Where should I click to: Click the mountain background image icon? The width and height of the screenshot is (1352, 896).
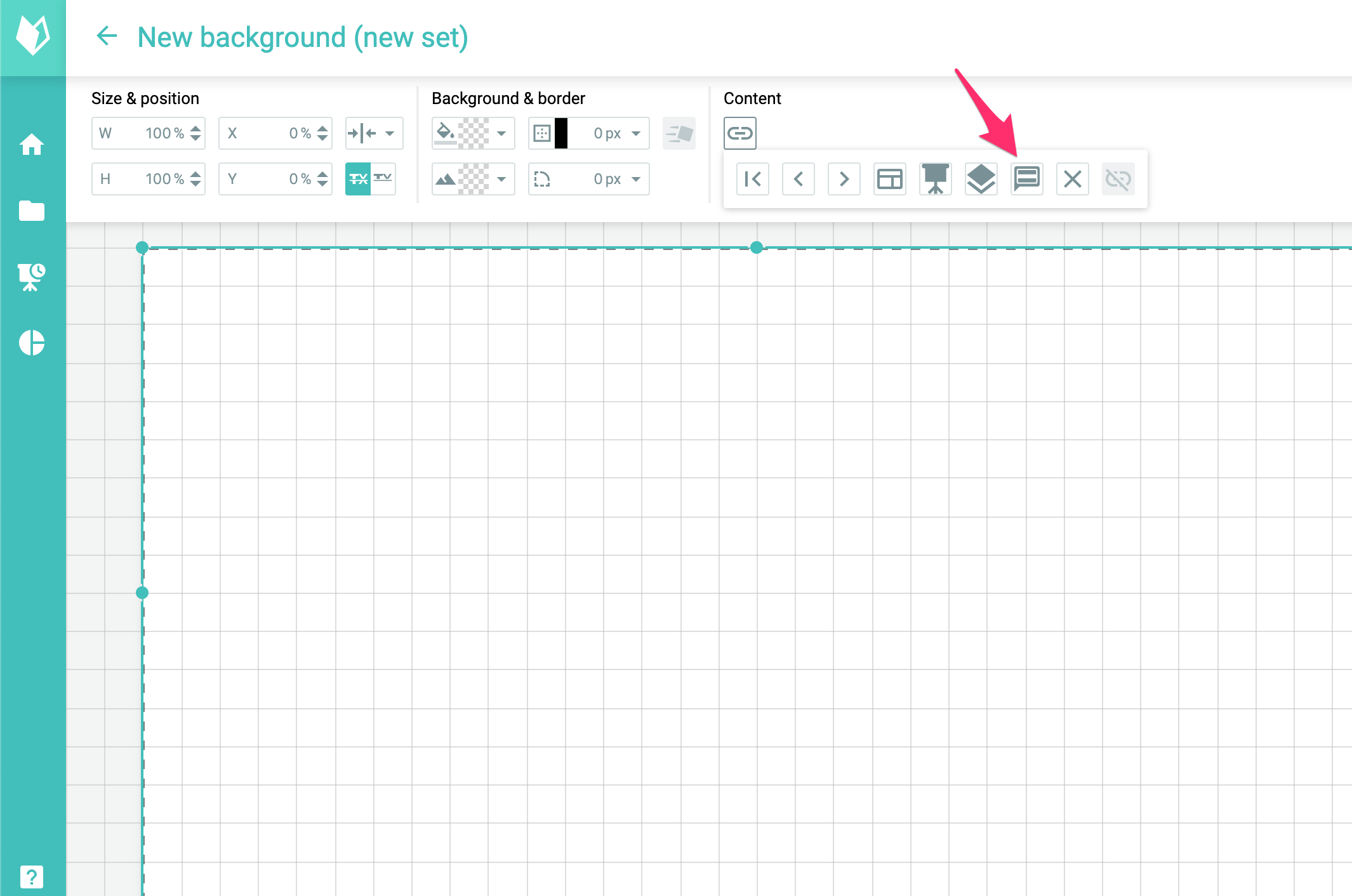(446, 180)
